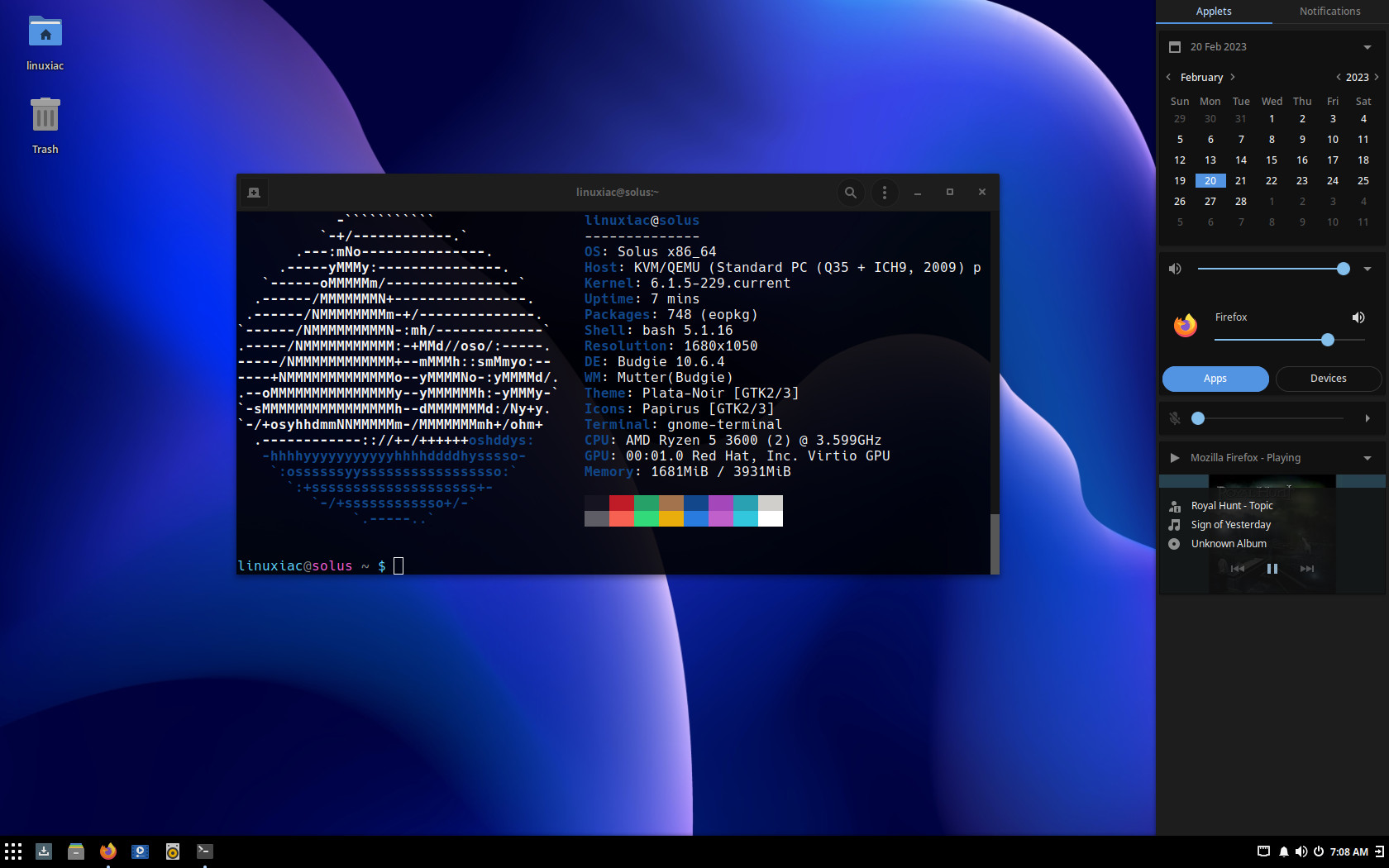This screenshot has width=1389, height=868.
Task: Select highlighted day 20 in the calendar
Action: click(1210, 181)
